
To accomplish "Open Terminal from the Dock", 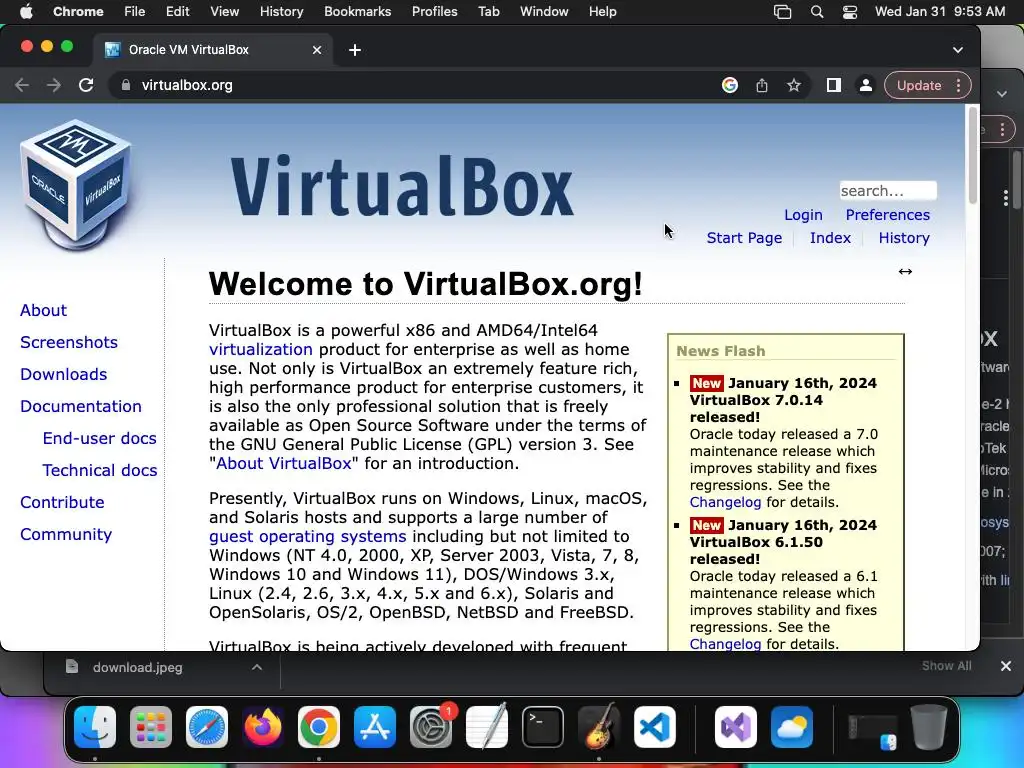I will [543, 727].
